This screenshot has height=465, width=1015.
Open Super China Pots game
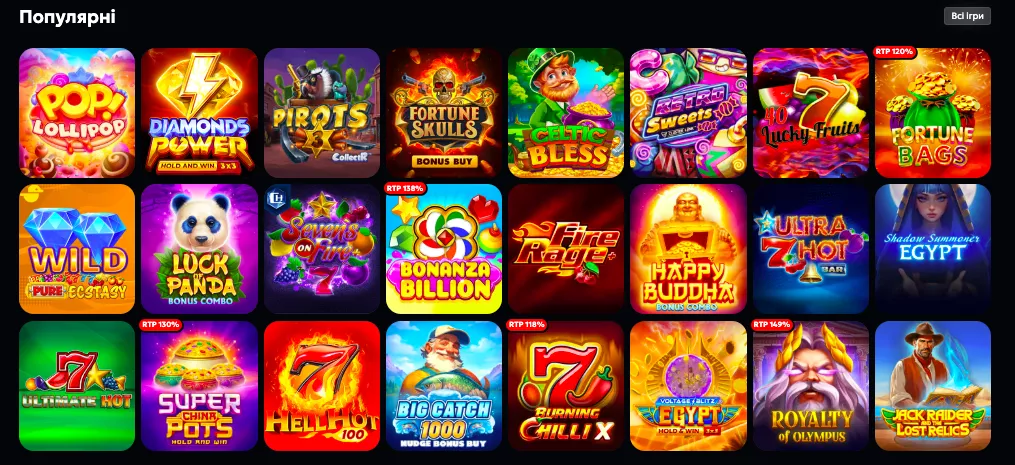[x=199, y=386]
